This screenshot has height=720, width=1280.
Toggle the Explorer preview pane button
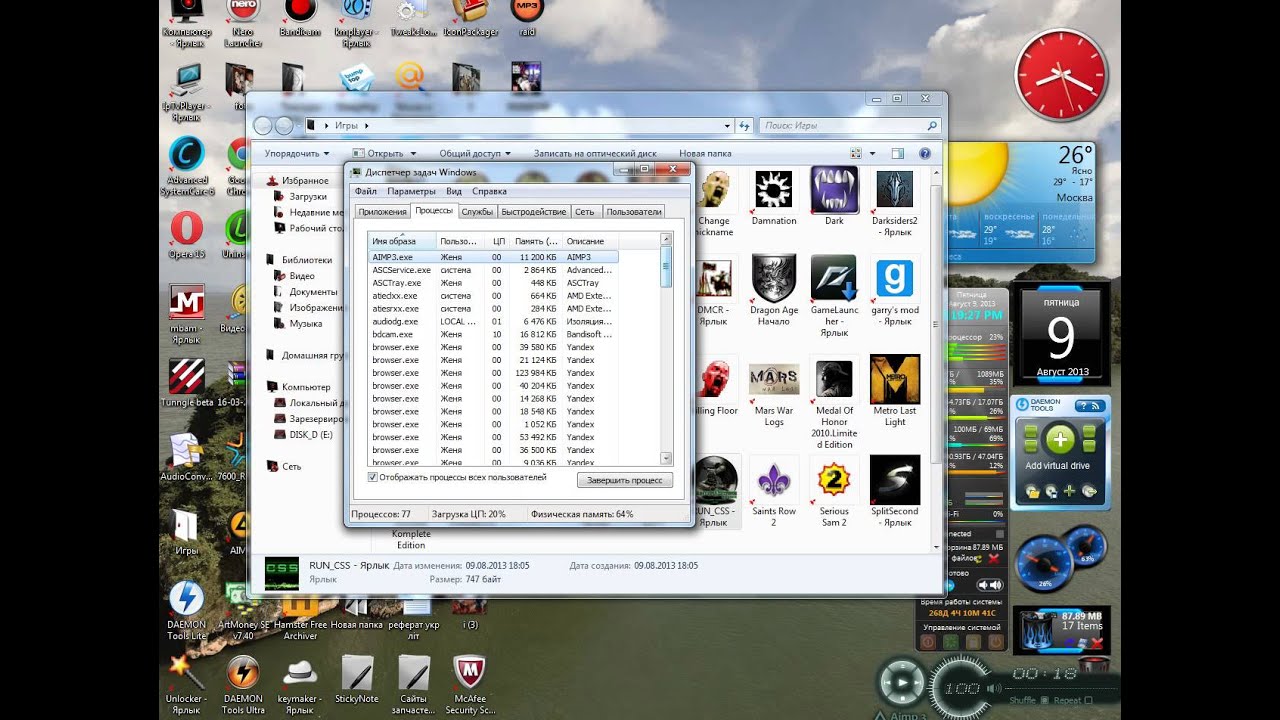[897, 154]
